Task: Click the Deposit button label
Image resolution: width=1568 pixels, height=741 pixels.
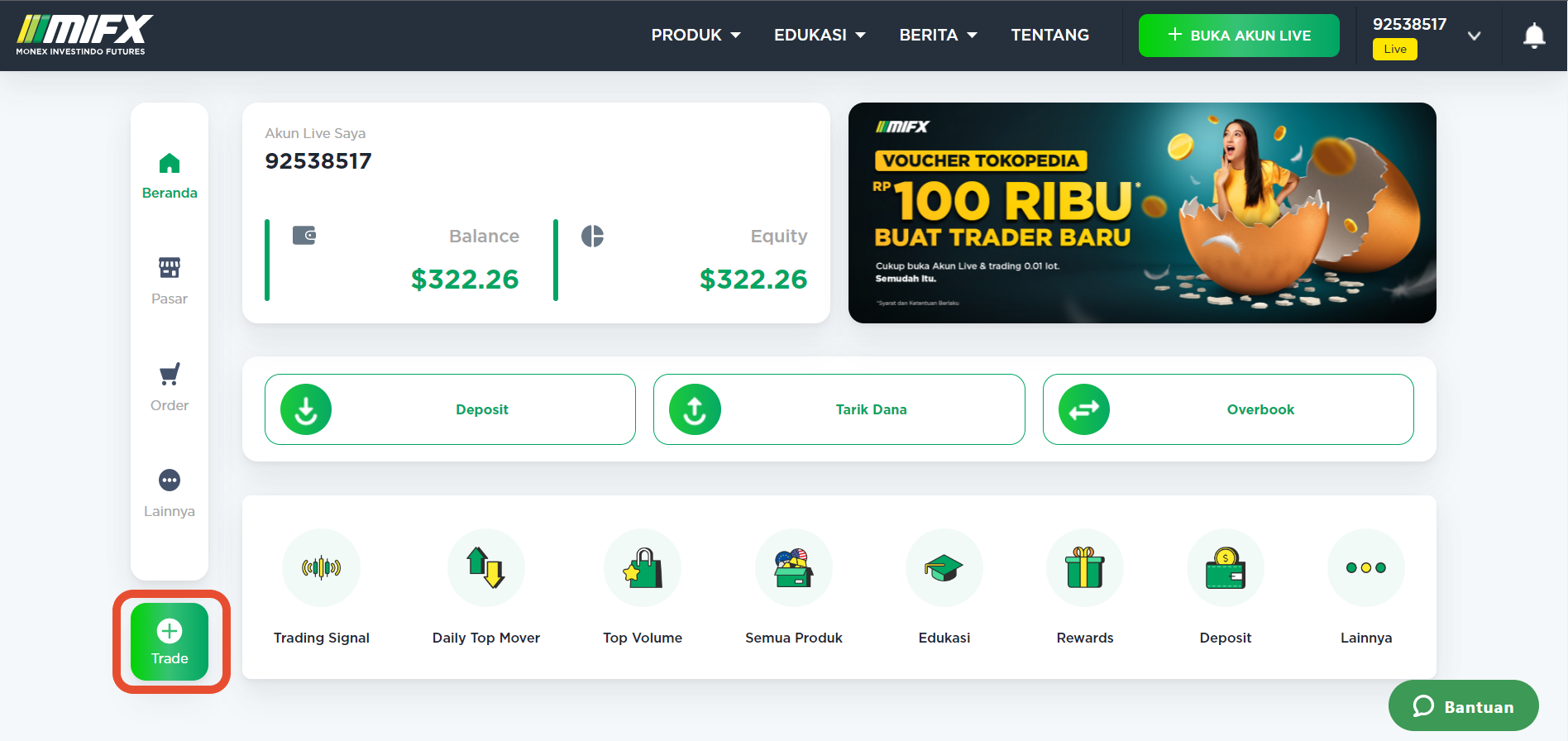Action: coord(482,409)
